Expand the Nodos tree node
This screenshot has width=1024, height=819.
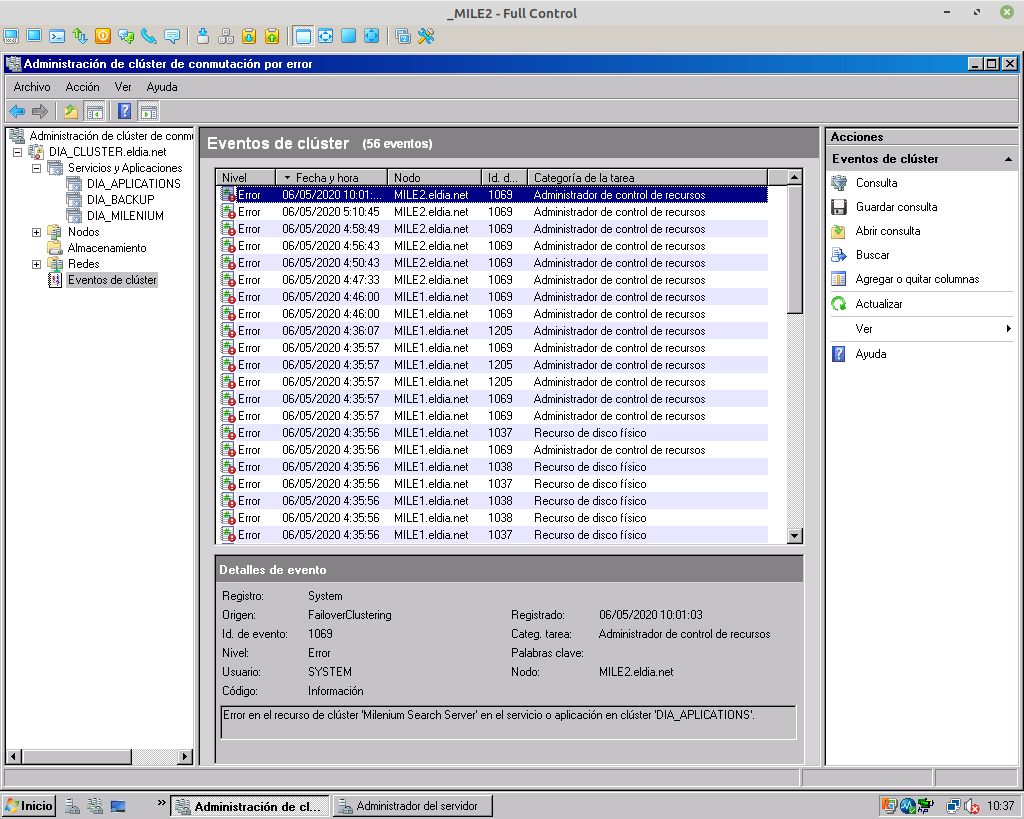[x=37, y=232]
